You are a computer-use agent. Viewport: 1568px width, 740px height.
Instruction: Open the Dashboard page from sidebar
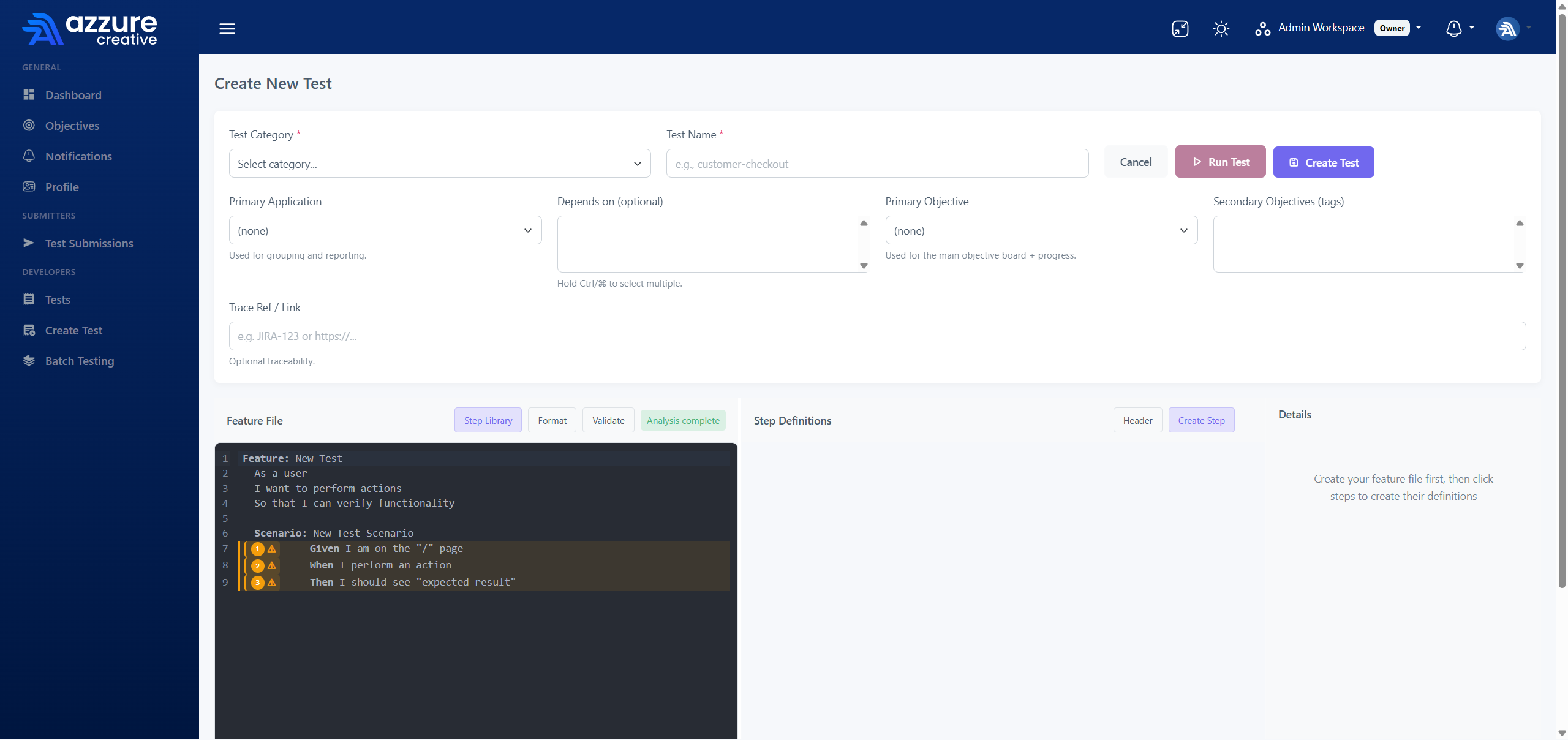coord(73,95)
